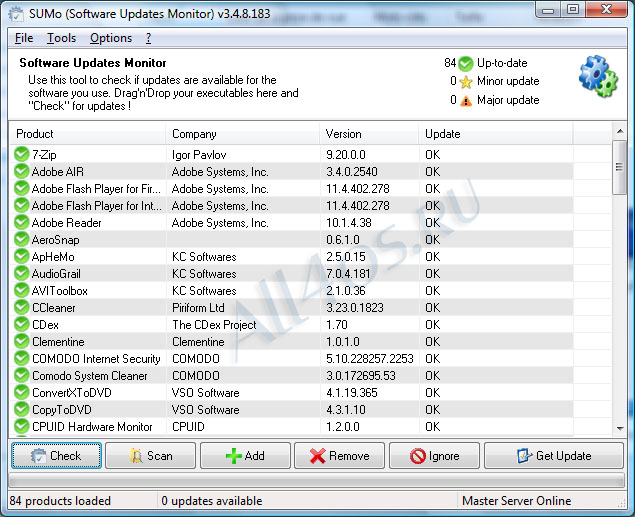635x517 pixels.
Task: Click the status icon next to CopyToDVD
Action: (x=21, y=409)
